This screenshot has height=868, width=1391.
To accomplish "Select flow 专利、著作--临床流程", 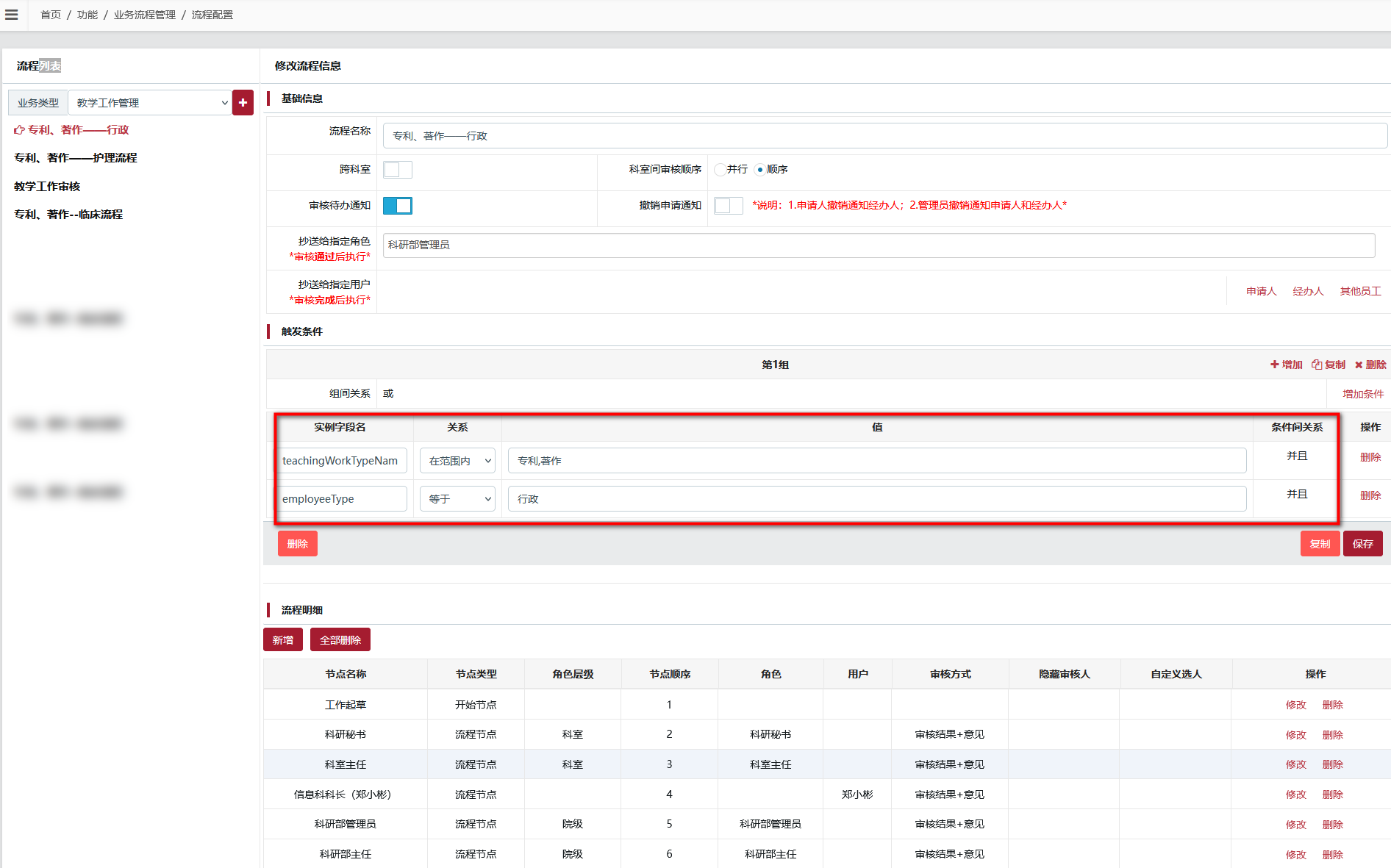I will [68, 215].
